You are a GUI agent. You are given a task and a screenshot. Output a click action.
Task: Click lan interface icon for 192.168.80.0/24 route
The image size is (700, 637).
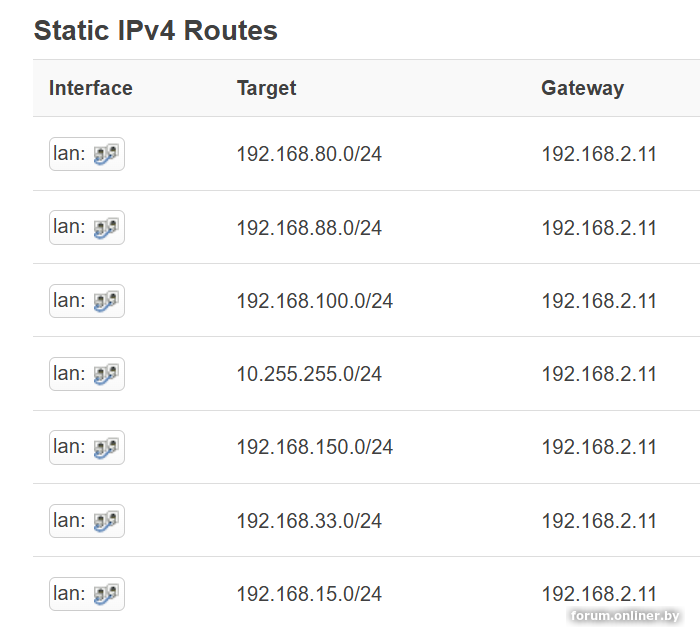tap(107, 154)
